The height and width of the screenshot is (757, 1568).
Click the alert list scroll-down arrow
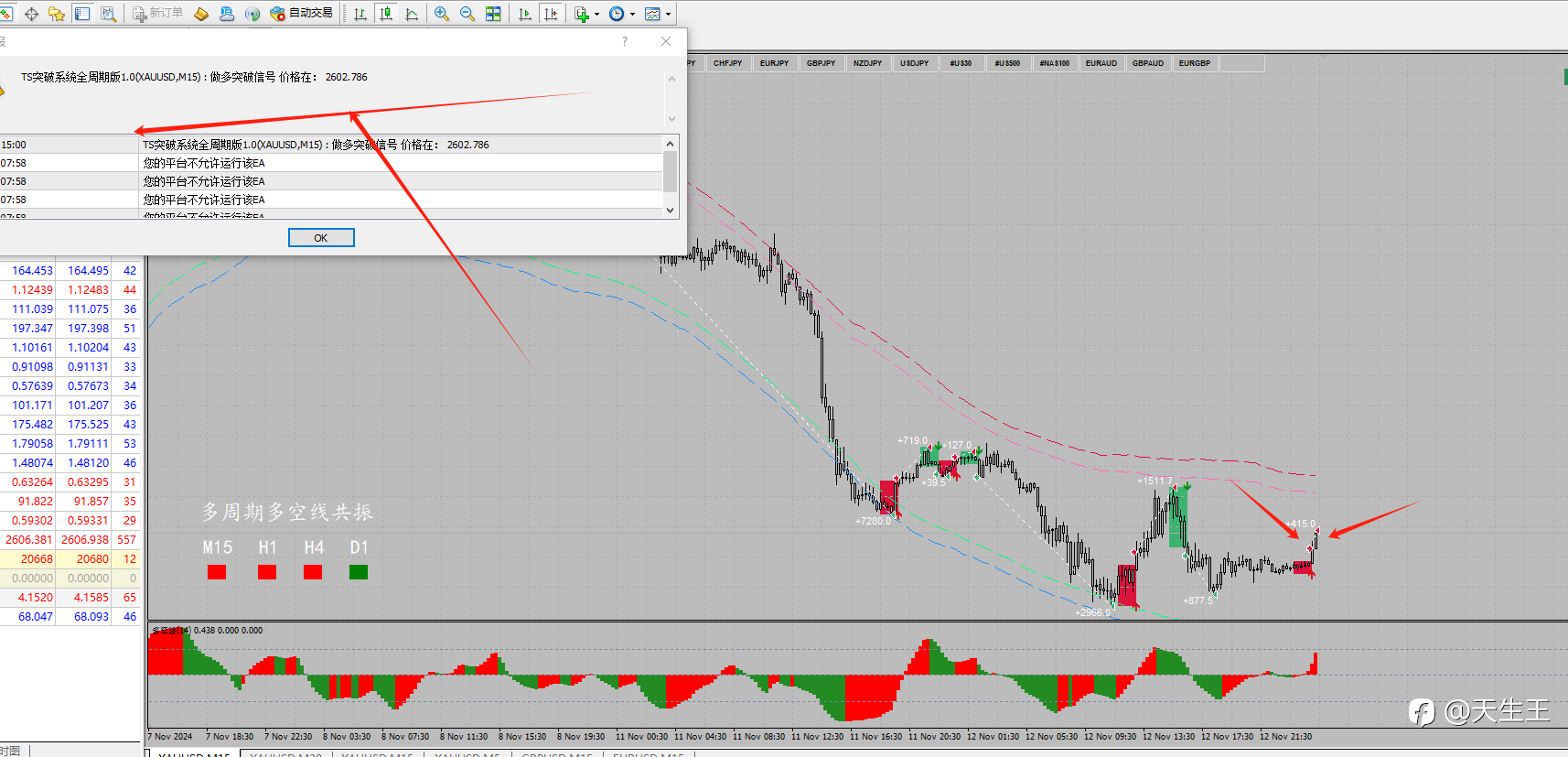point(671,210)
